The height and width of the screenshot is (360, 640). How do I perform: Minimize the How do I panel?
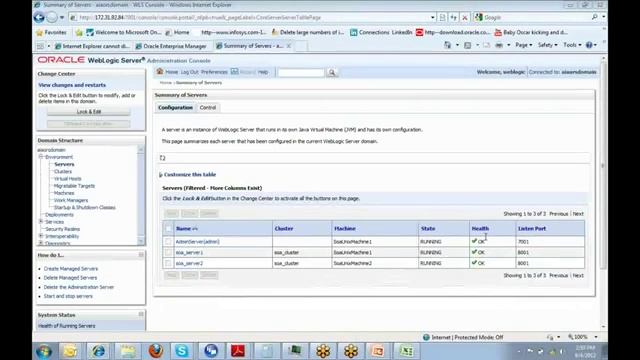click(141, 255)
